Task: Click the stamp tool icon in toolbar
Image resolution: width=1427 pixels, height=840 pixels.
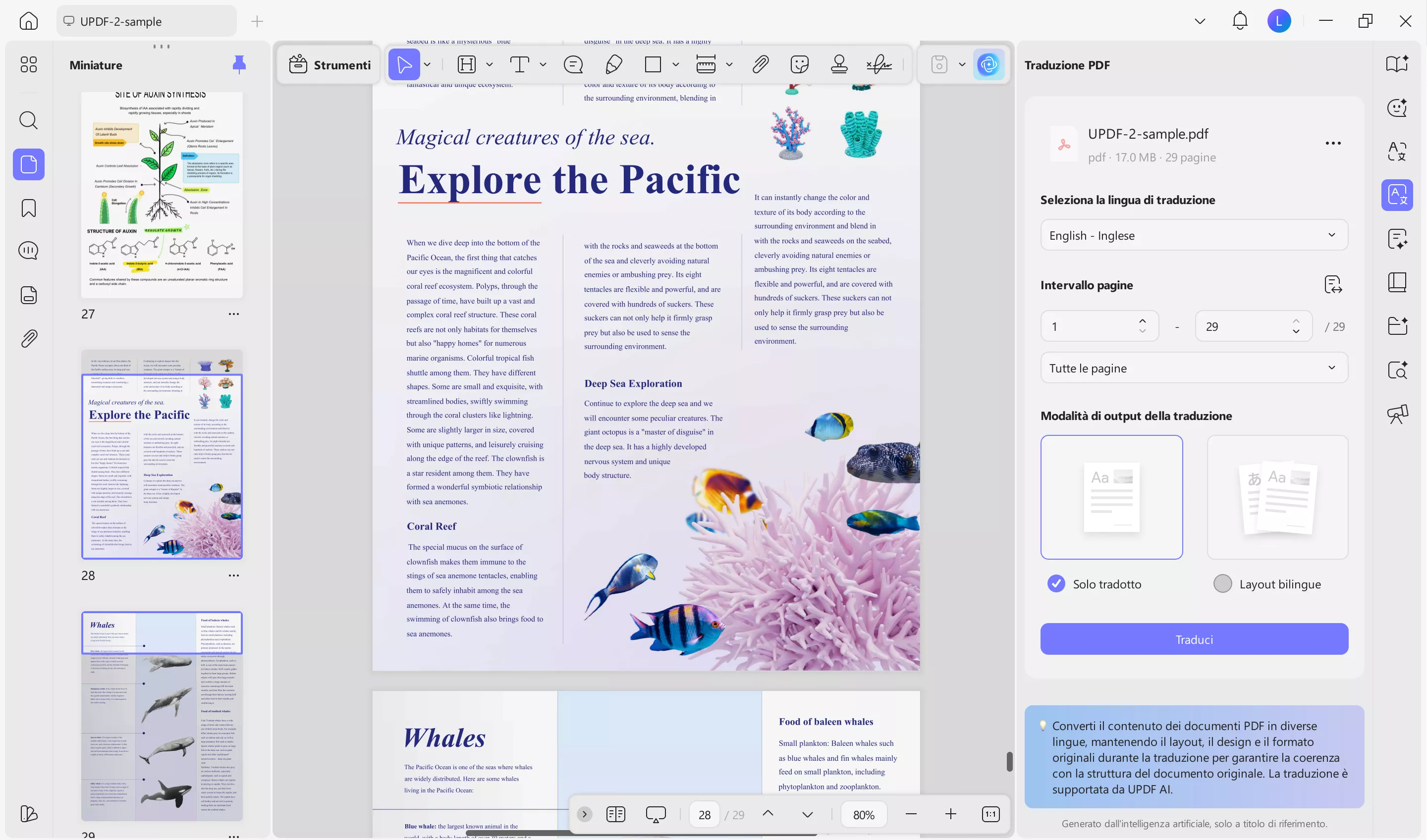Action: pyautogui.click(x=839, y=64)
